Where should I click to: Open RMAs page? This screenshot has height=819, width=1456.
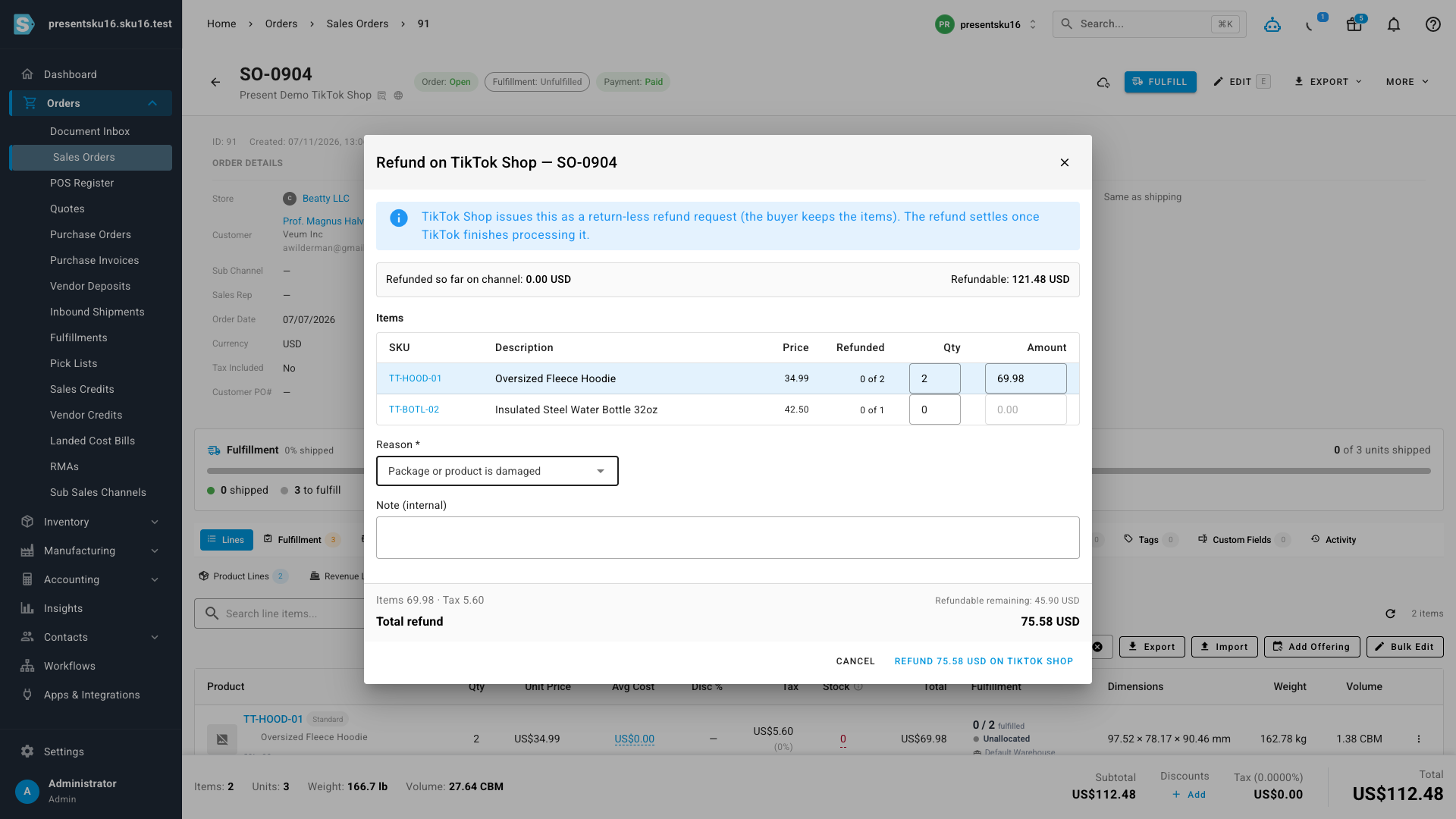64,466
